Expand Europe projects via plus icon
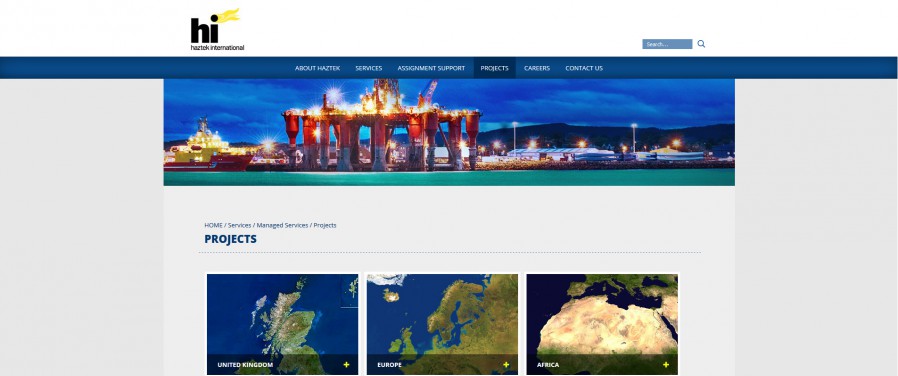Viewport: 898px width, 376px height. (506, 365)
